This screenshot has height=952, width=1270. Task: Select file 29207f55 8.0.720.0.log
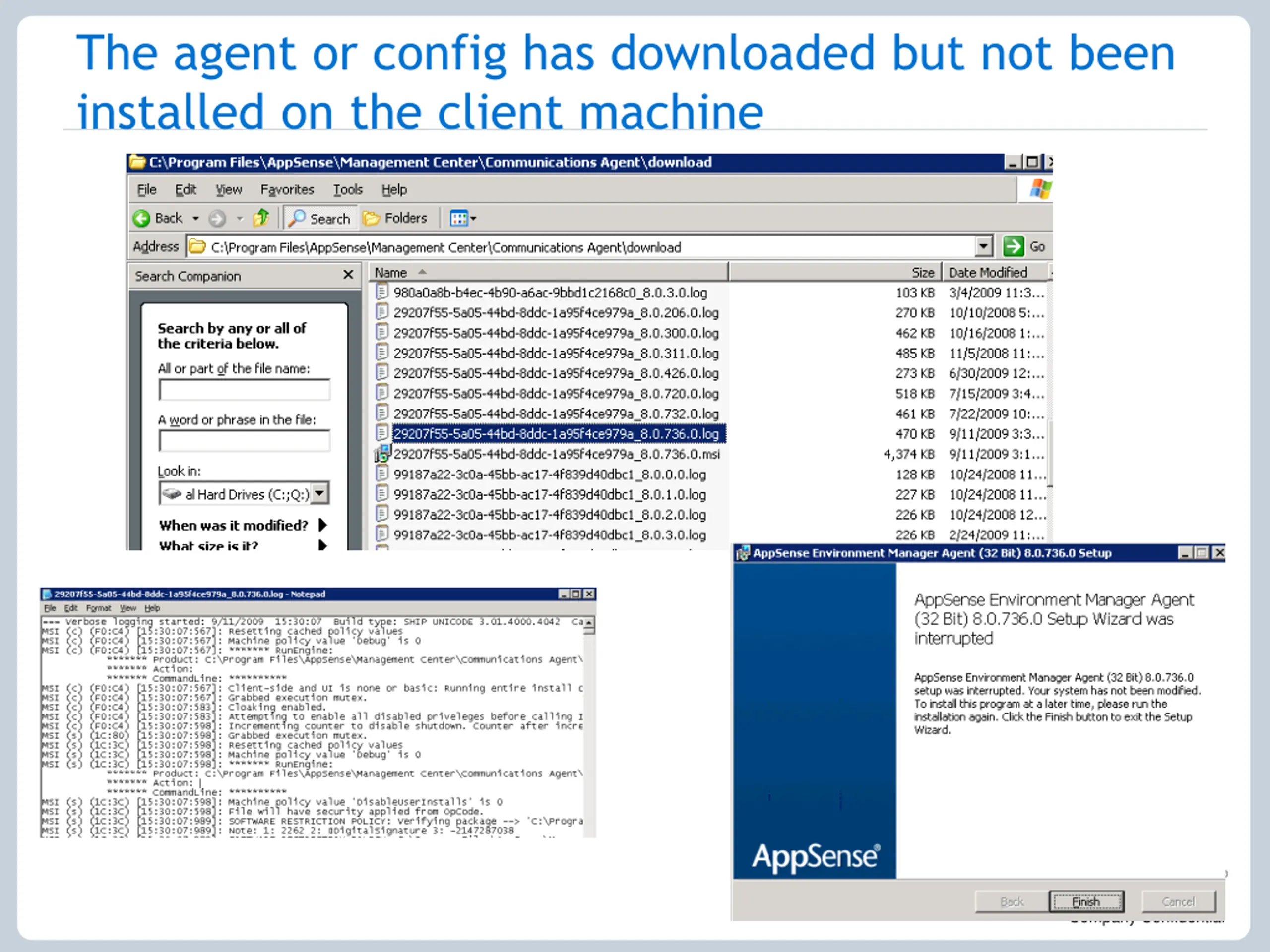[x=556, y=393]
